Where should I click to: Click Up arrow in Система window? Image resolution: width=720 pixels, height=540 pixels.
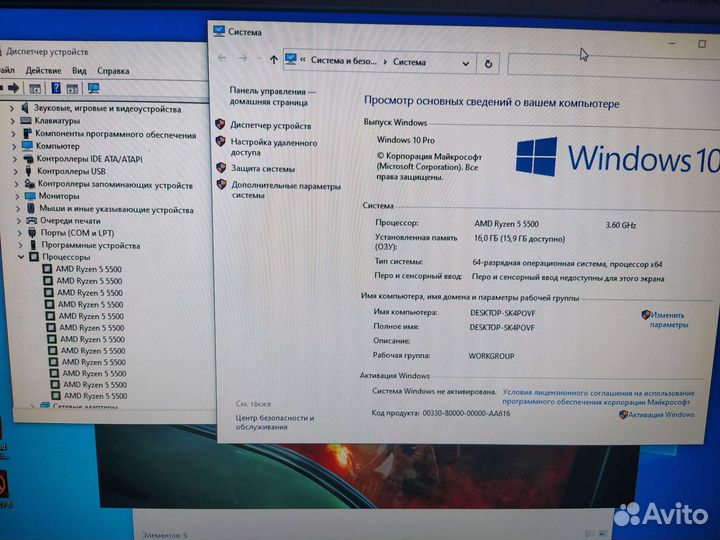[x=274, y=59]
